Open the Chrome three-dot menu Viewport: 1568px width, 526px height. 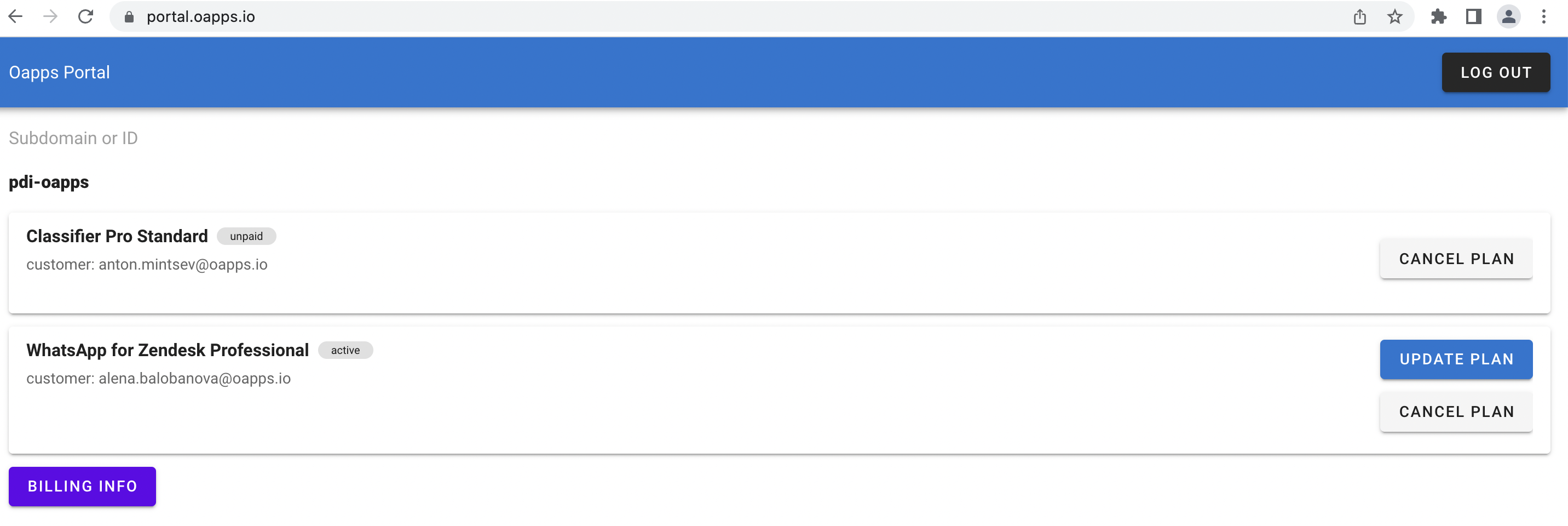point(1544,16)
